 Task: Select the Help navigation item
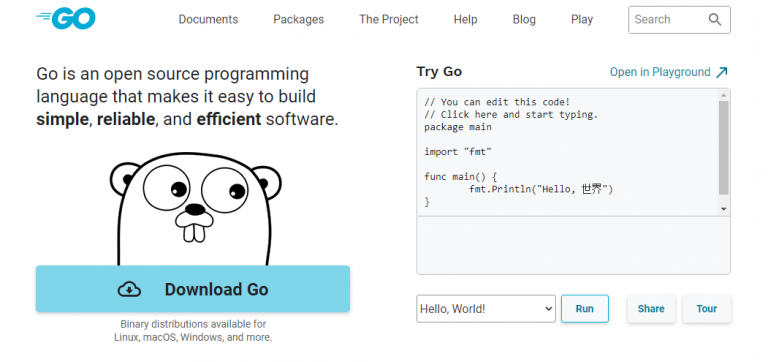click(x=465, y=20)
